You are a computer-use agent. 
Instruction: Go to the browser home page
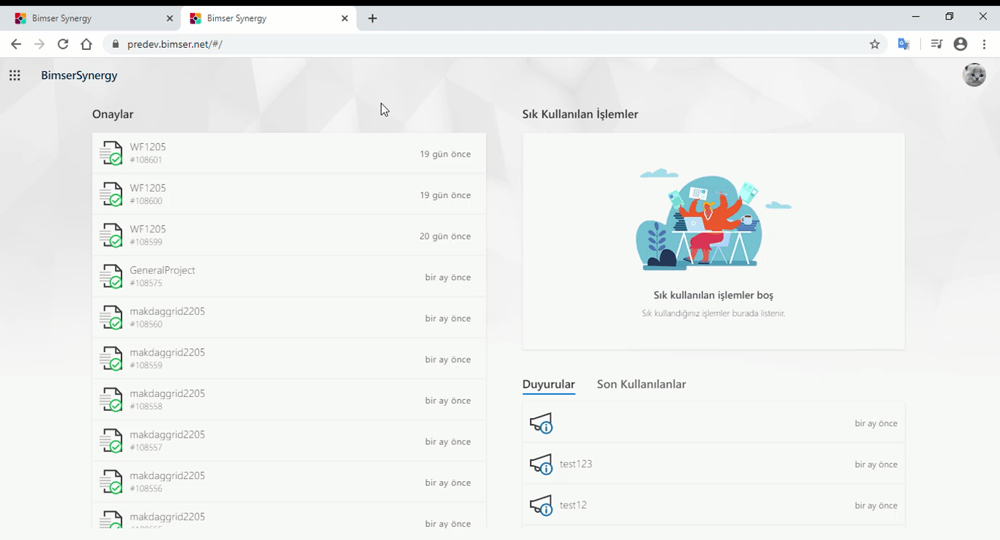(86, 44)
